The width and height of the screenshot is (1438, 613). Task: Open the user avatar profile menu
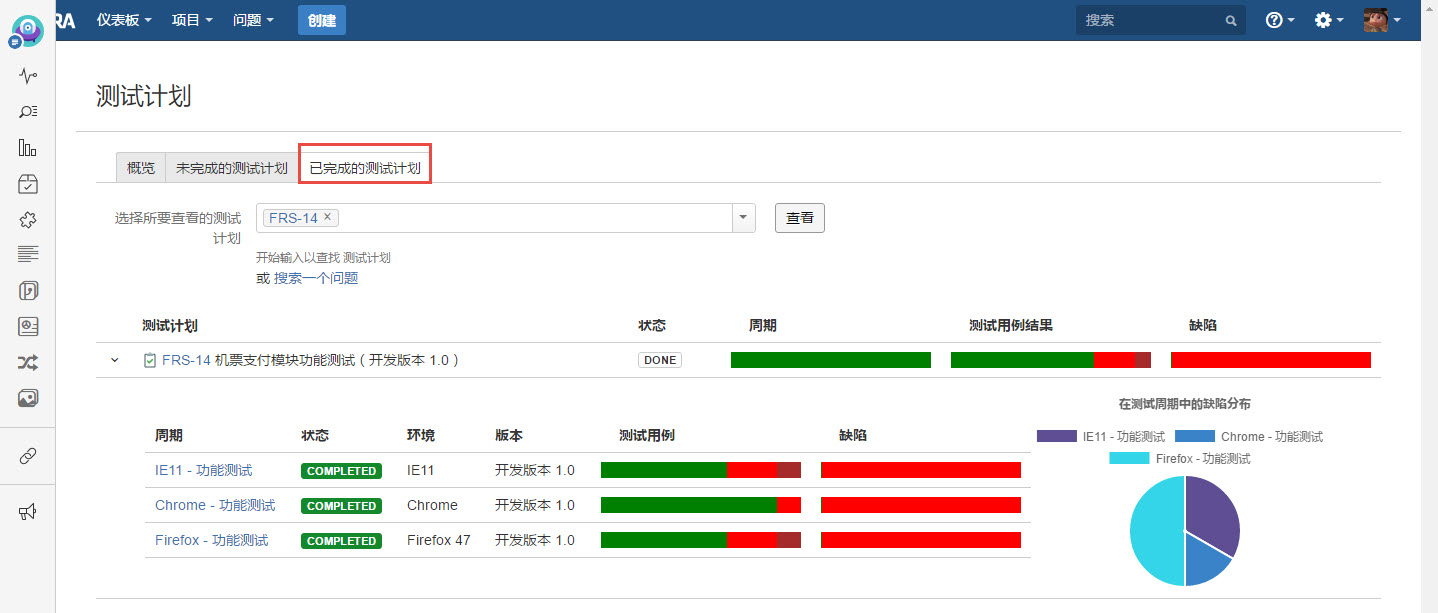tap(1382, 20)
